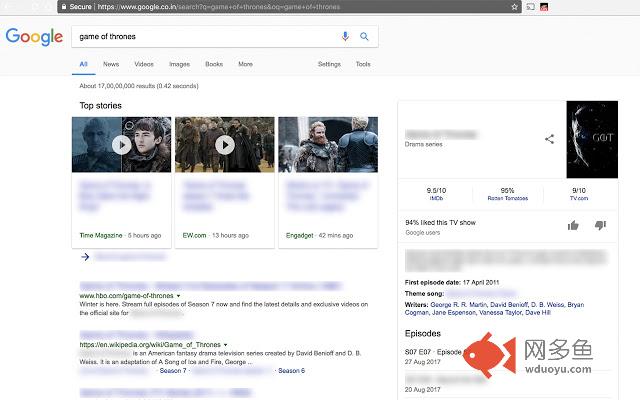Click writer David Benioff link
The width and height of the screenshot is (640, 400).
509,304
